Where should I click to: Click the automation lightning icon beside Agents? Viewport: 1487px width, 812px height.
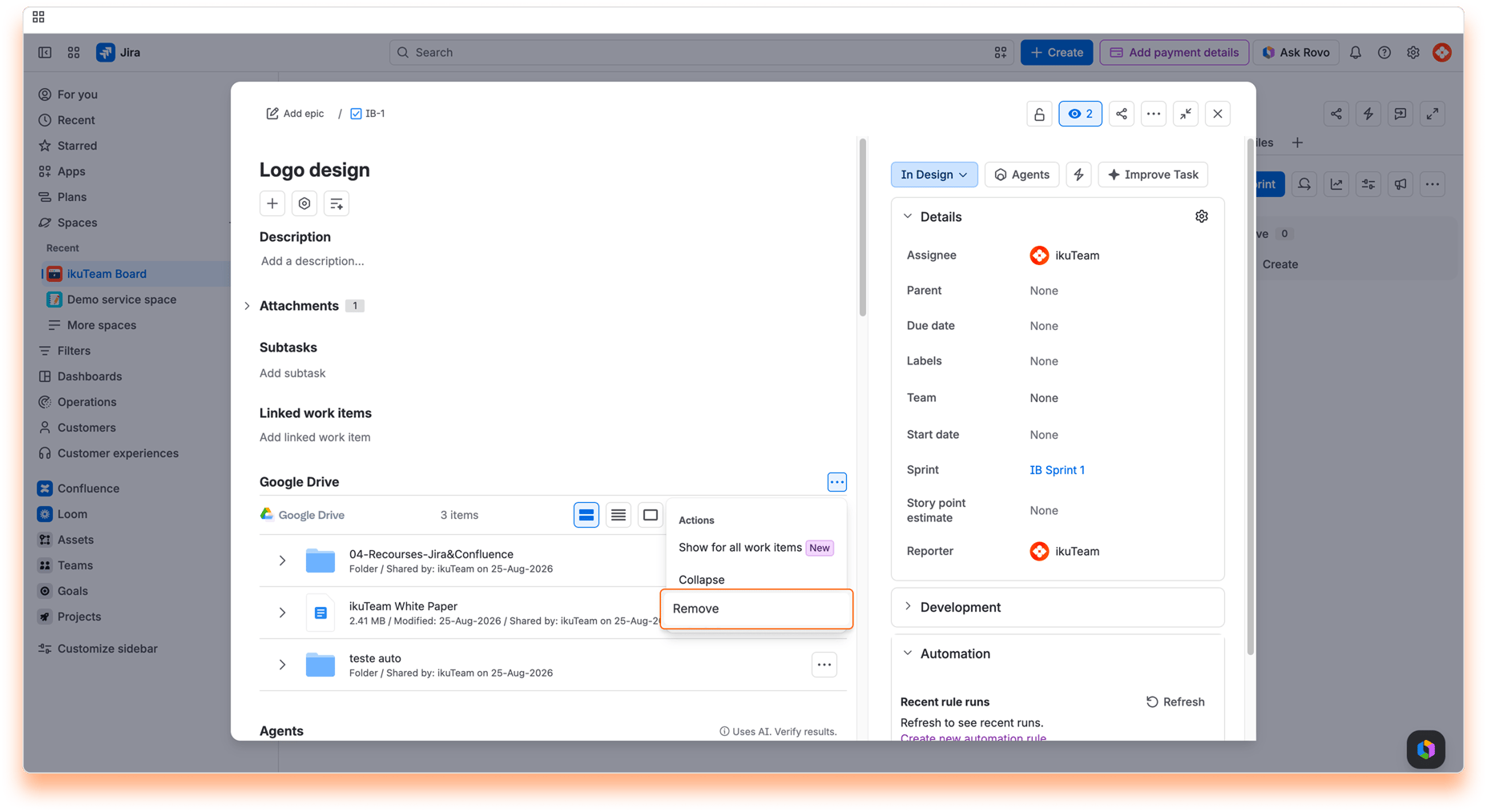click(1079, 175)
